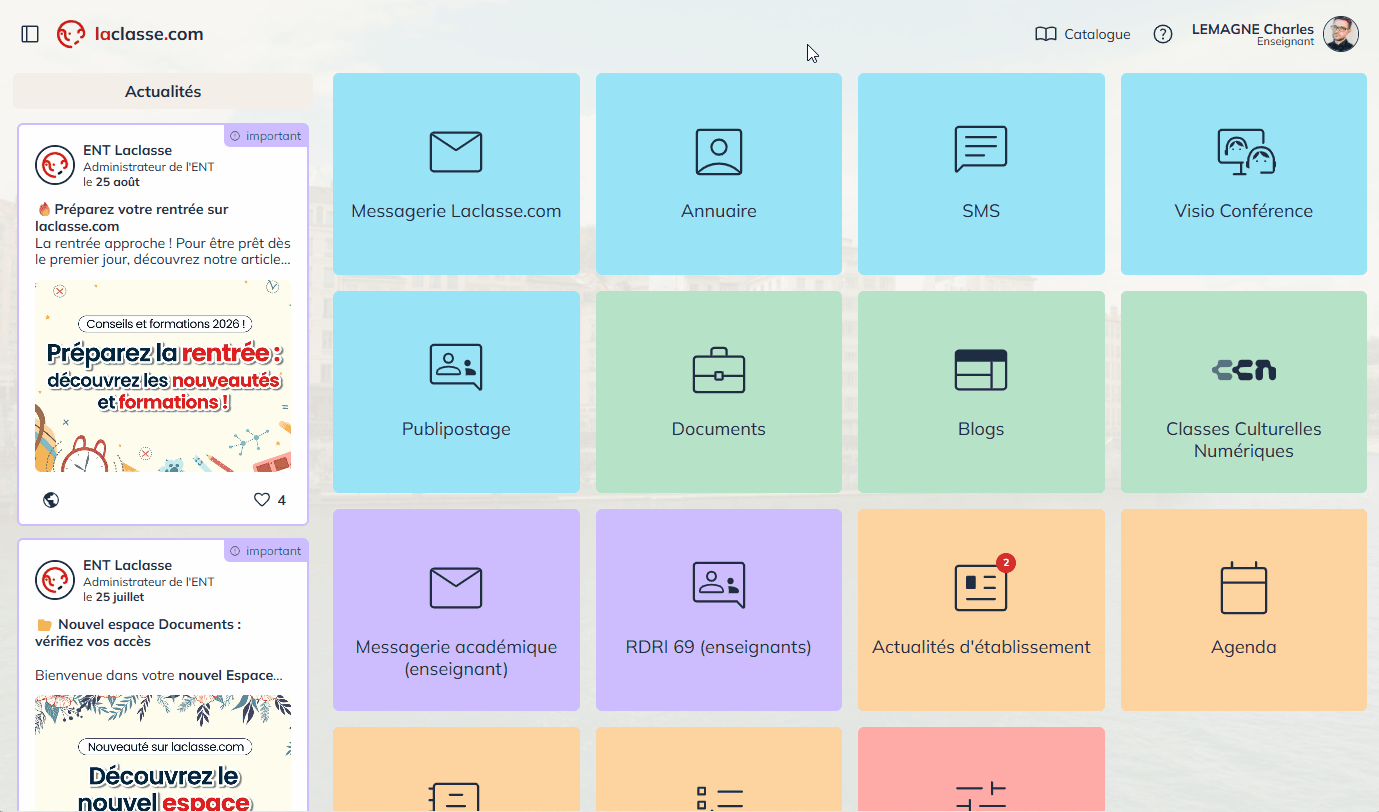Click RDRI 69 (enseignants) label

719,647
